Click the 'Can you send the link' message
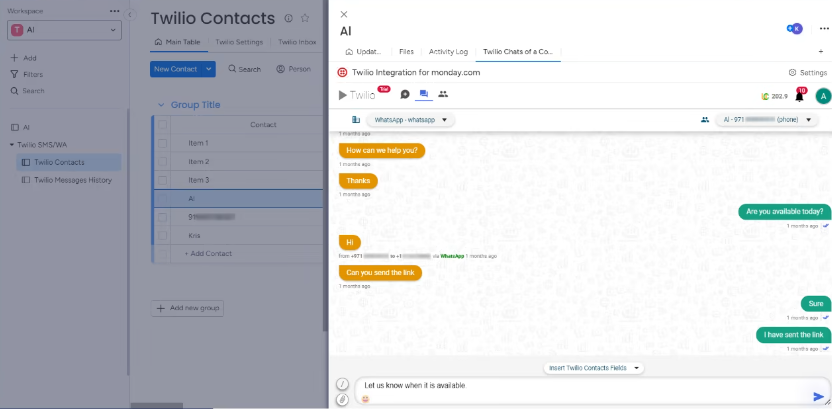832x409 pixels. (380, 273)
